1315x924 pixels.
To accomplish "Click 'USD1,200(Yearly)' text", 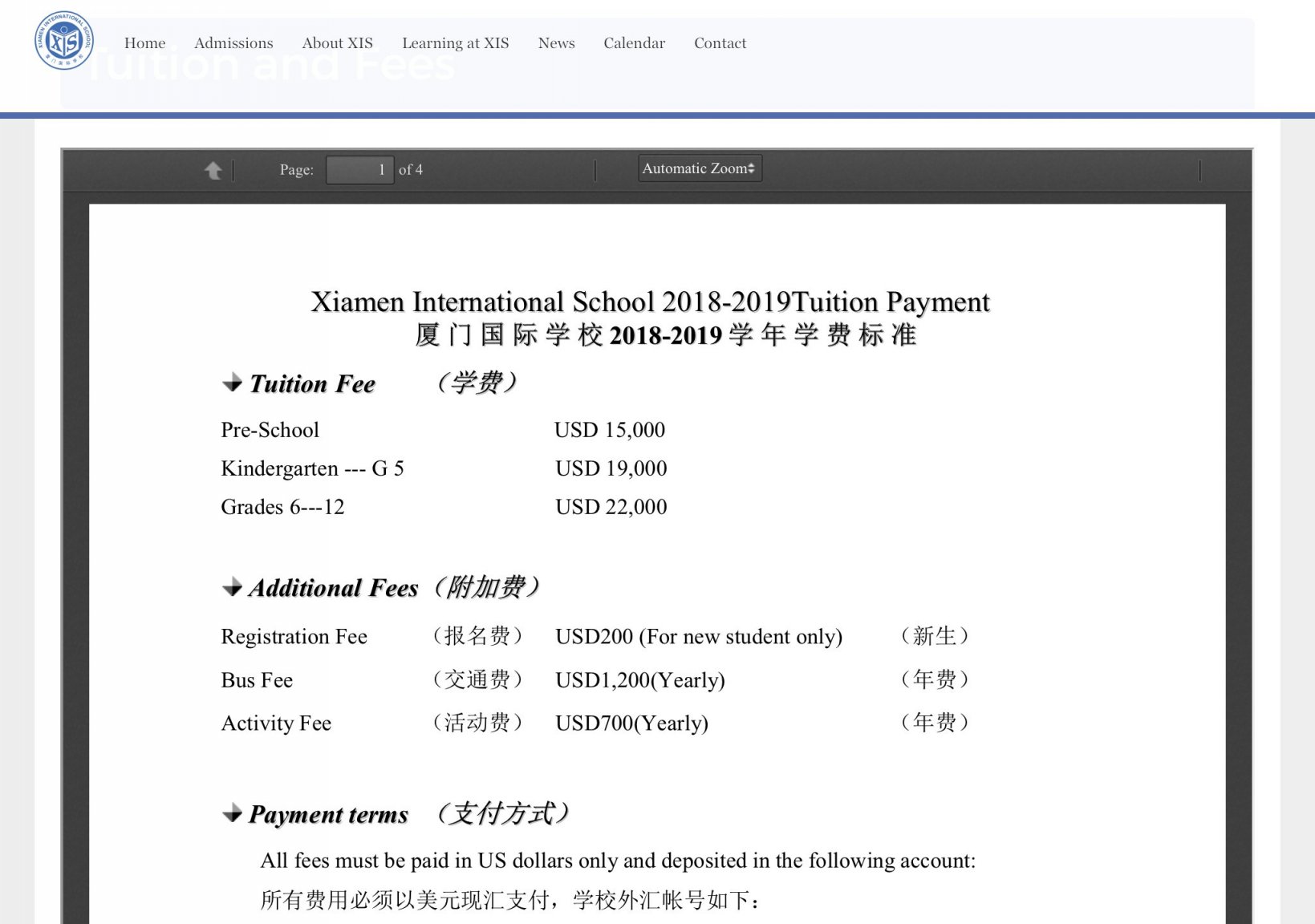I will pyautogui.click(x=640, y=680).
